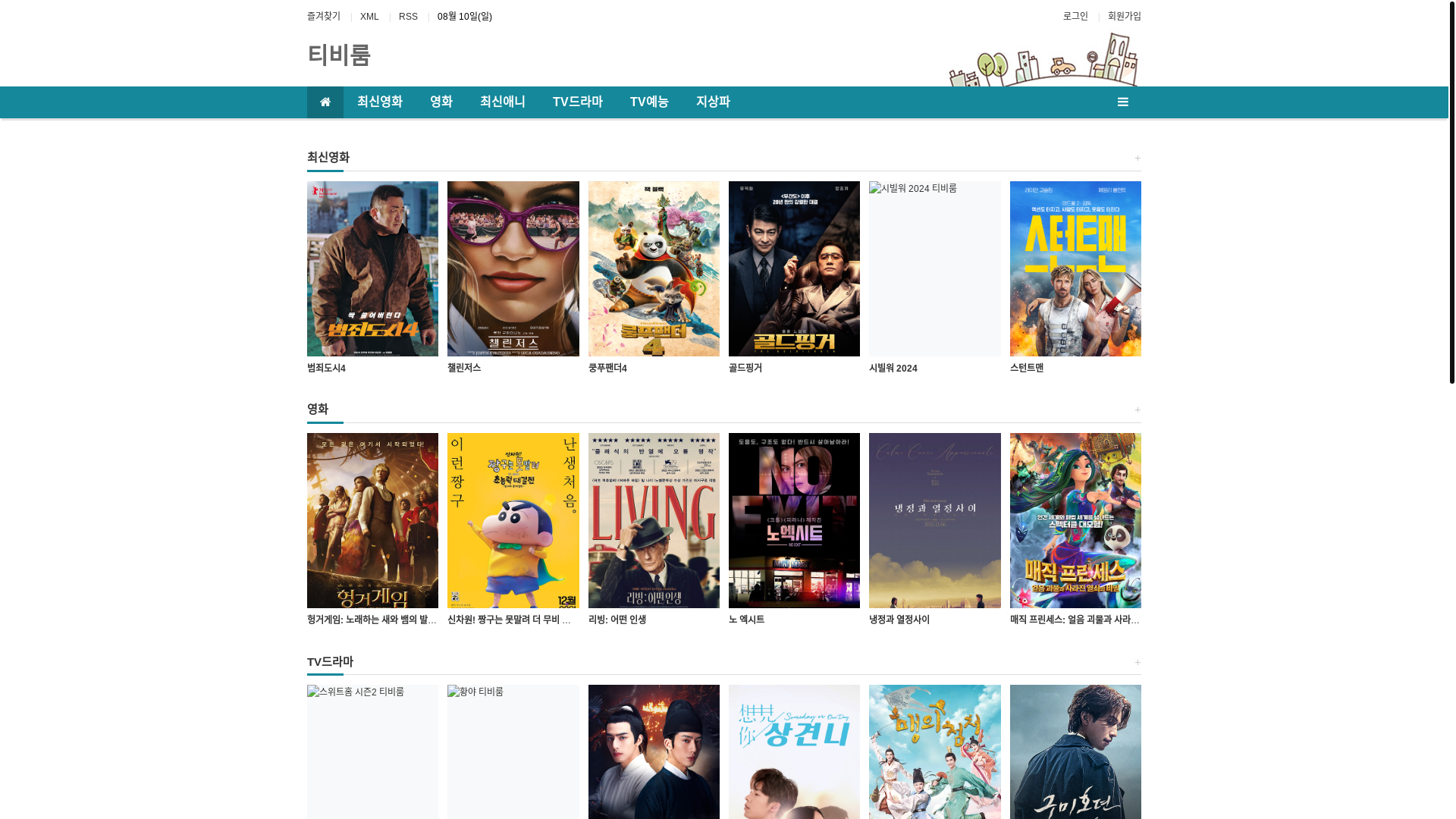
Task: Click the RSS link at top
Action: click(408, 16)
